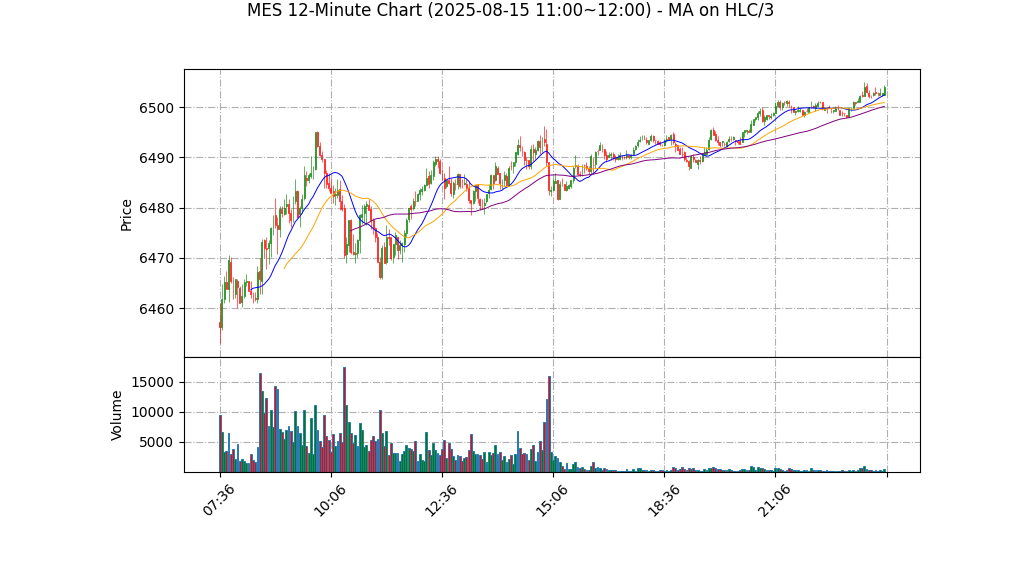Click the volume spike bar just before 15:06

click(x=549, y=424)
